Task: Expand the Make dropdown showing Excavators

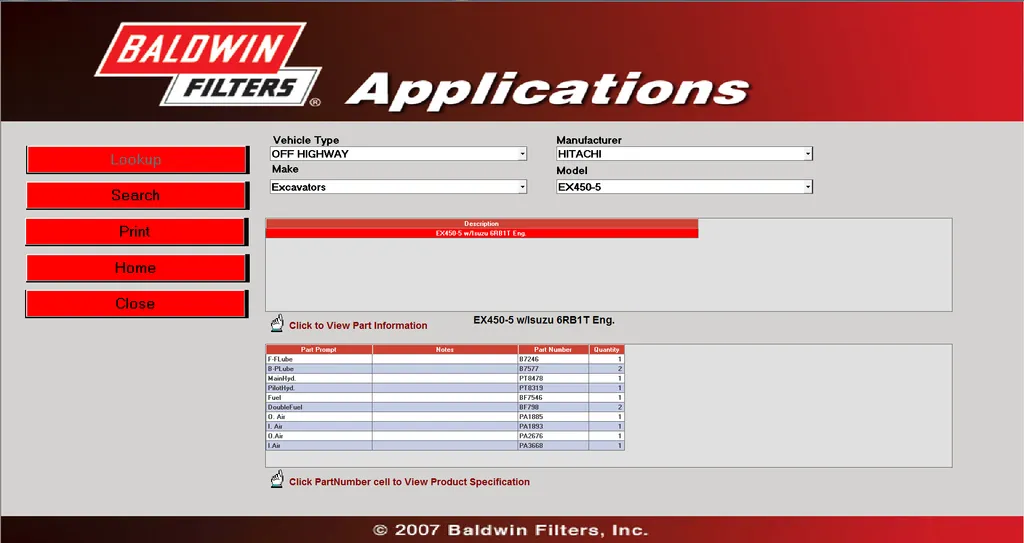Action: pos(522,188)
